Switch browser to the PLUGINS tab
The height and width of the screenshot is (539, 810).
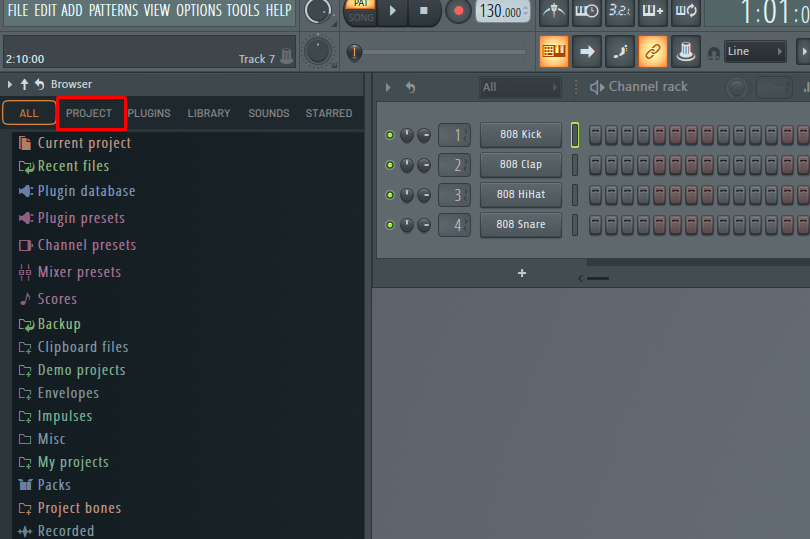(x=149, y=113)
